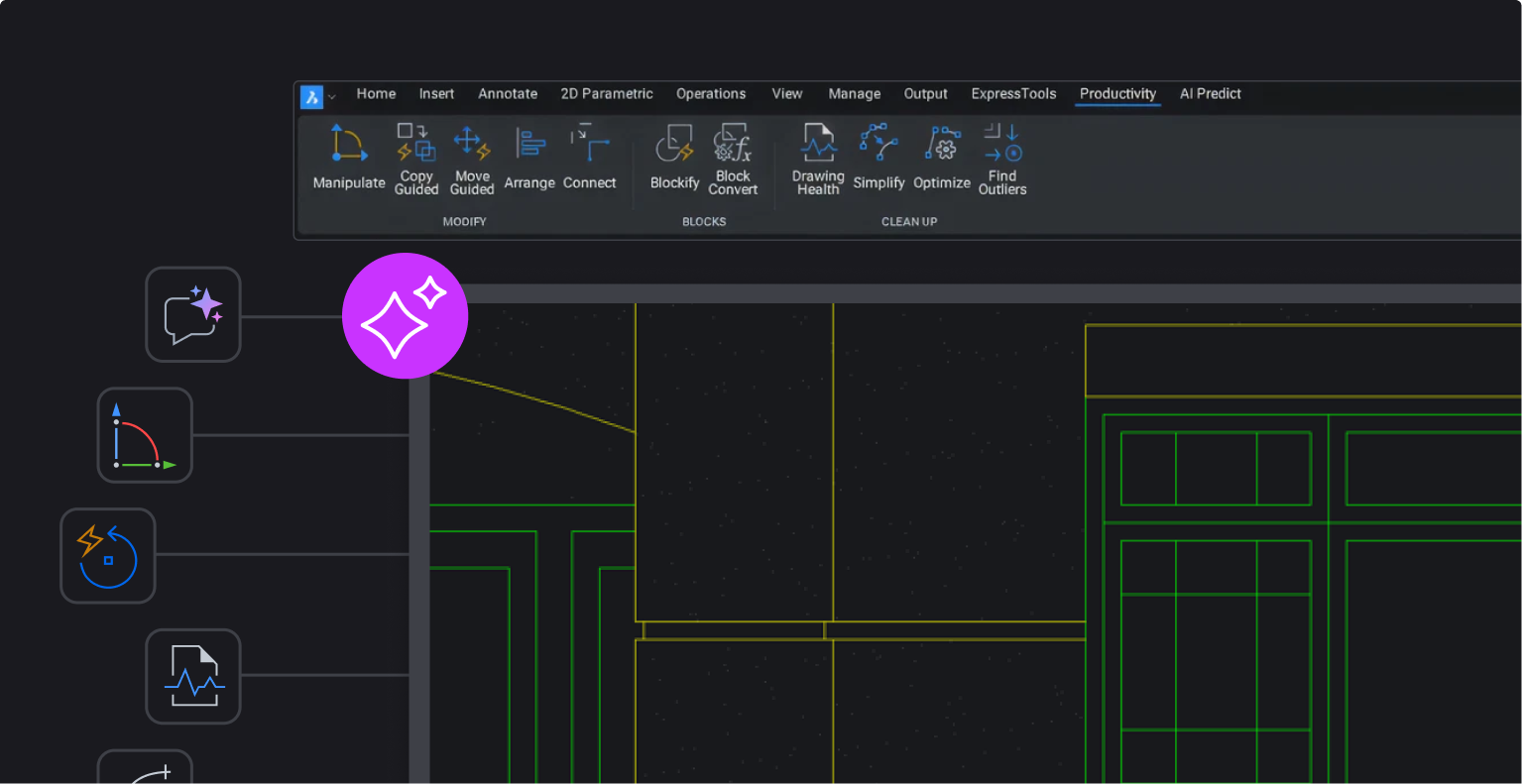Select the Manipulate tool
The image size is (1522, 784).
tap(348, 157)
